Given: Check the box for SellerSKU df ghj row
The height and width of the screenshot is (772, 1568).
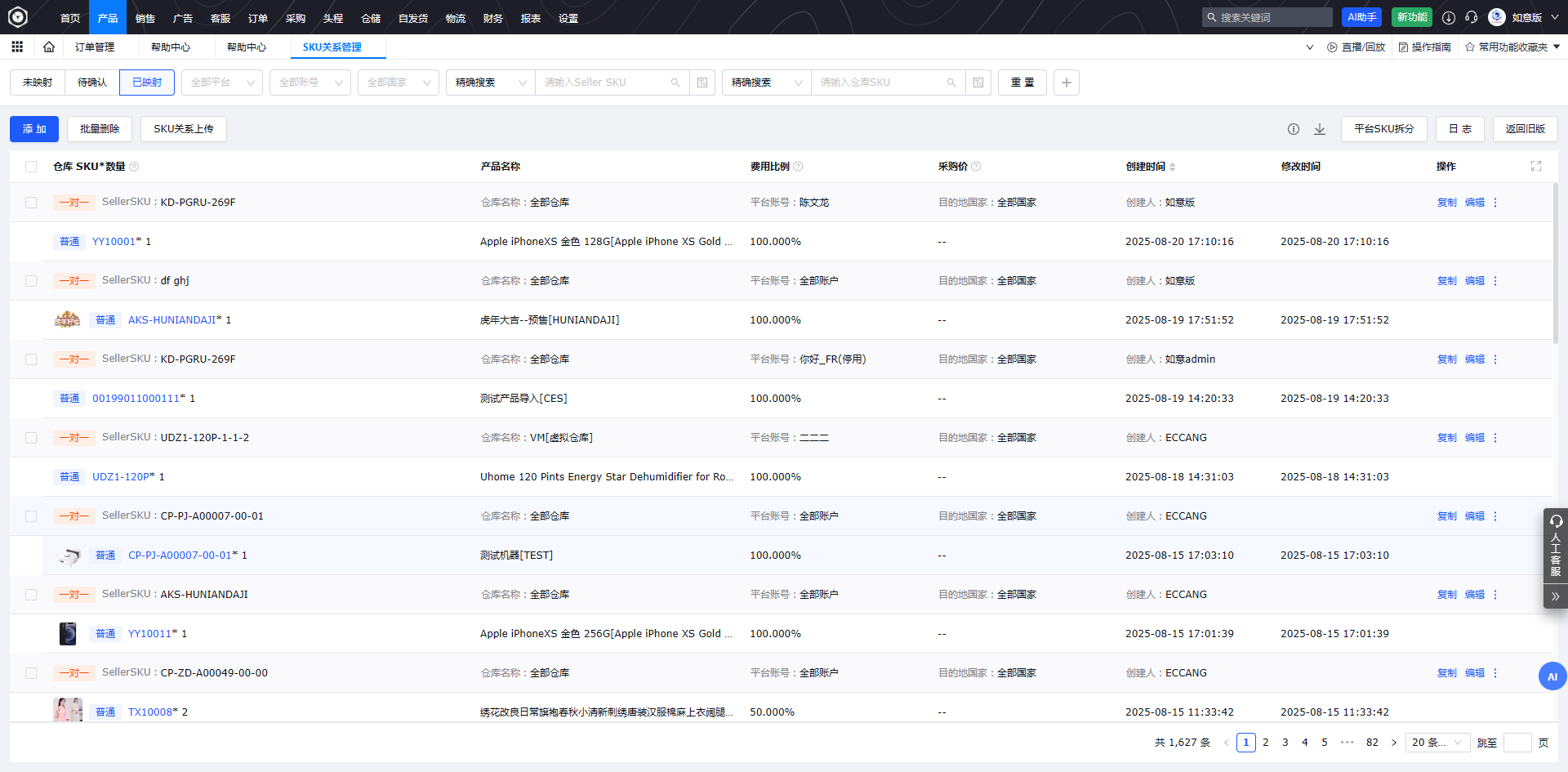Looking at the screenshot, I should pos(31,281).
